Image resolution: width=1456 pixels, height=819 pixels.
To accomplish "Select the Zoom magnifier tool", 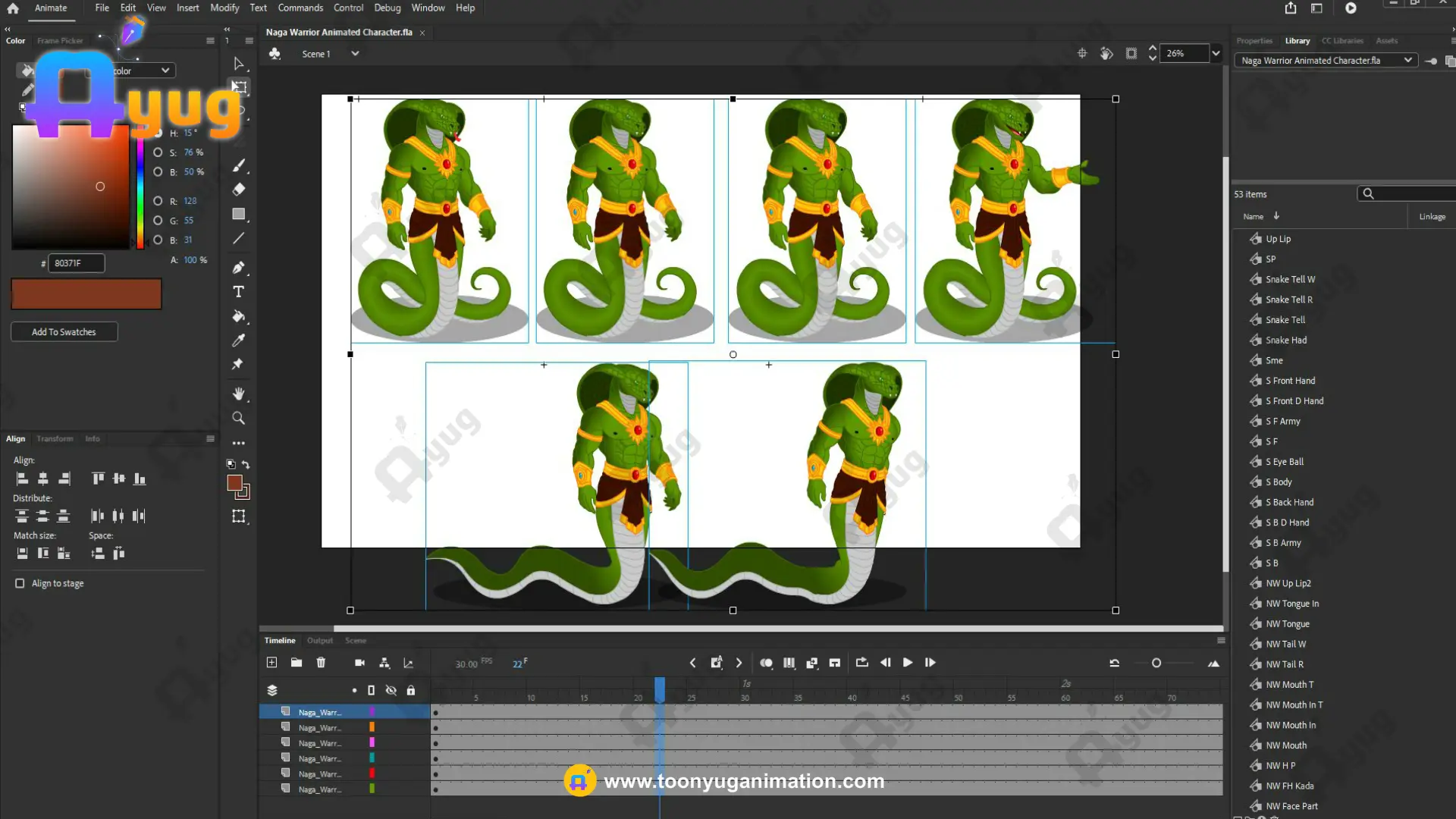I will 238,419.
